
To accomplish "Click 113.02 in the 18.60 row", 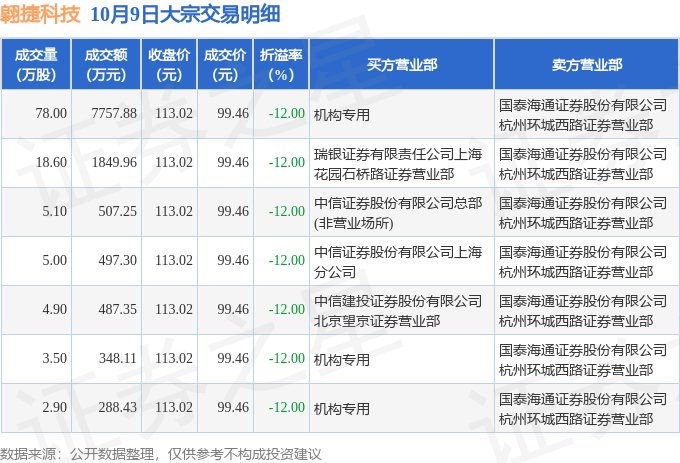I will click(174, 163).
